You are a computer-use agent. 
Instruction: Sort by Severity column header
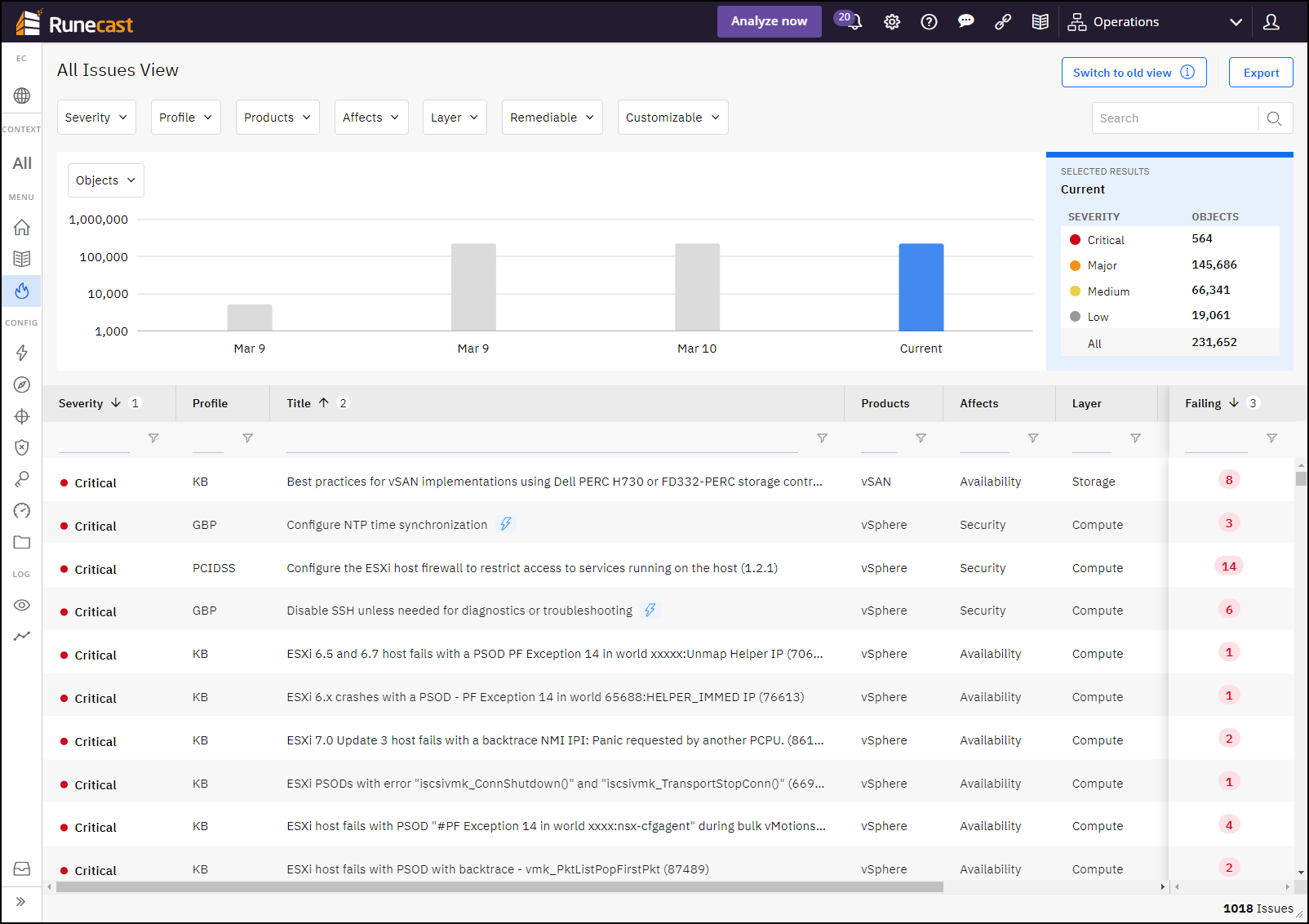pyautogui.click(x=81, y=403)
